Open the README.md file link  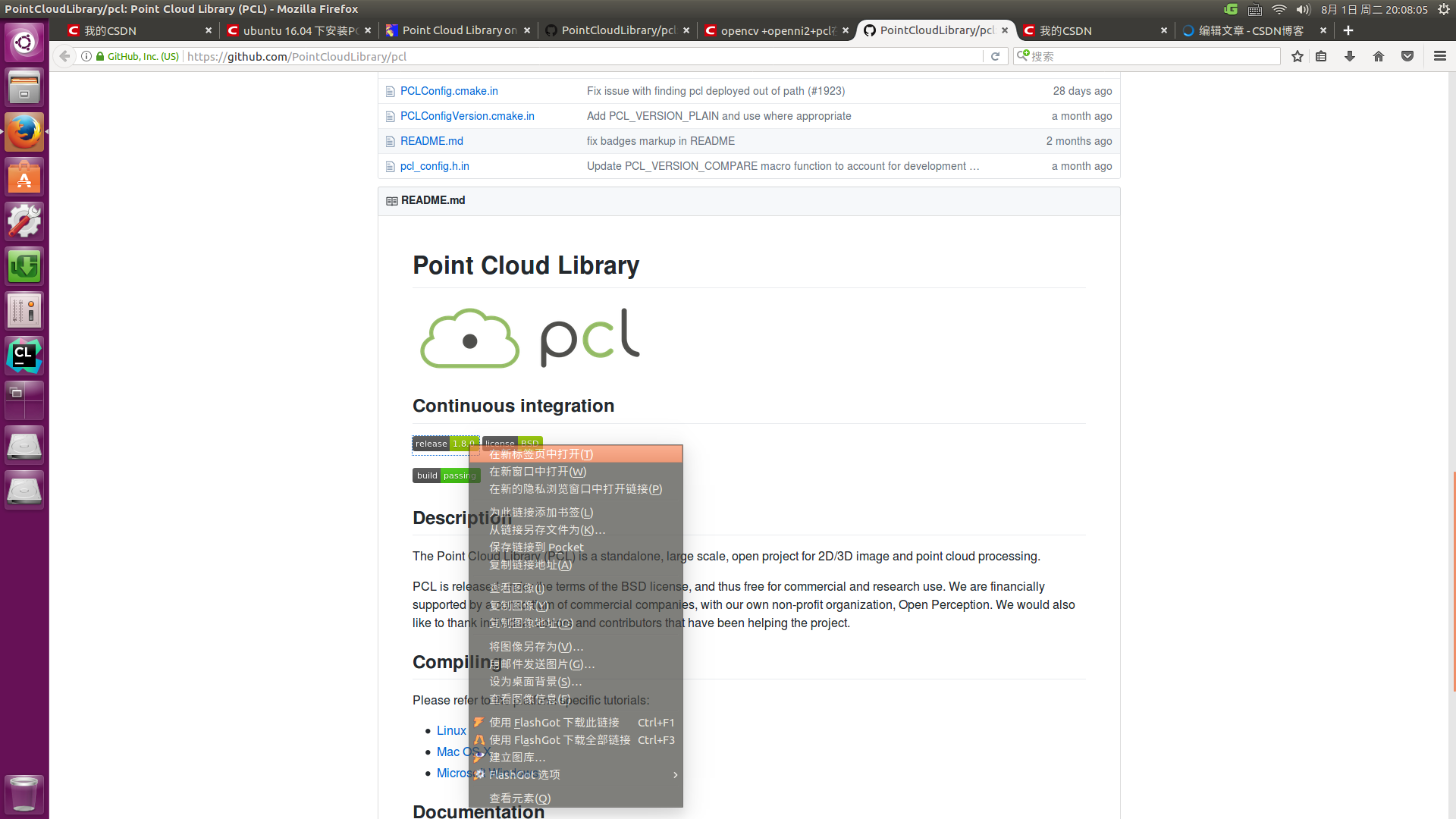[431, 141]
